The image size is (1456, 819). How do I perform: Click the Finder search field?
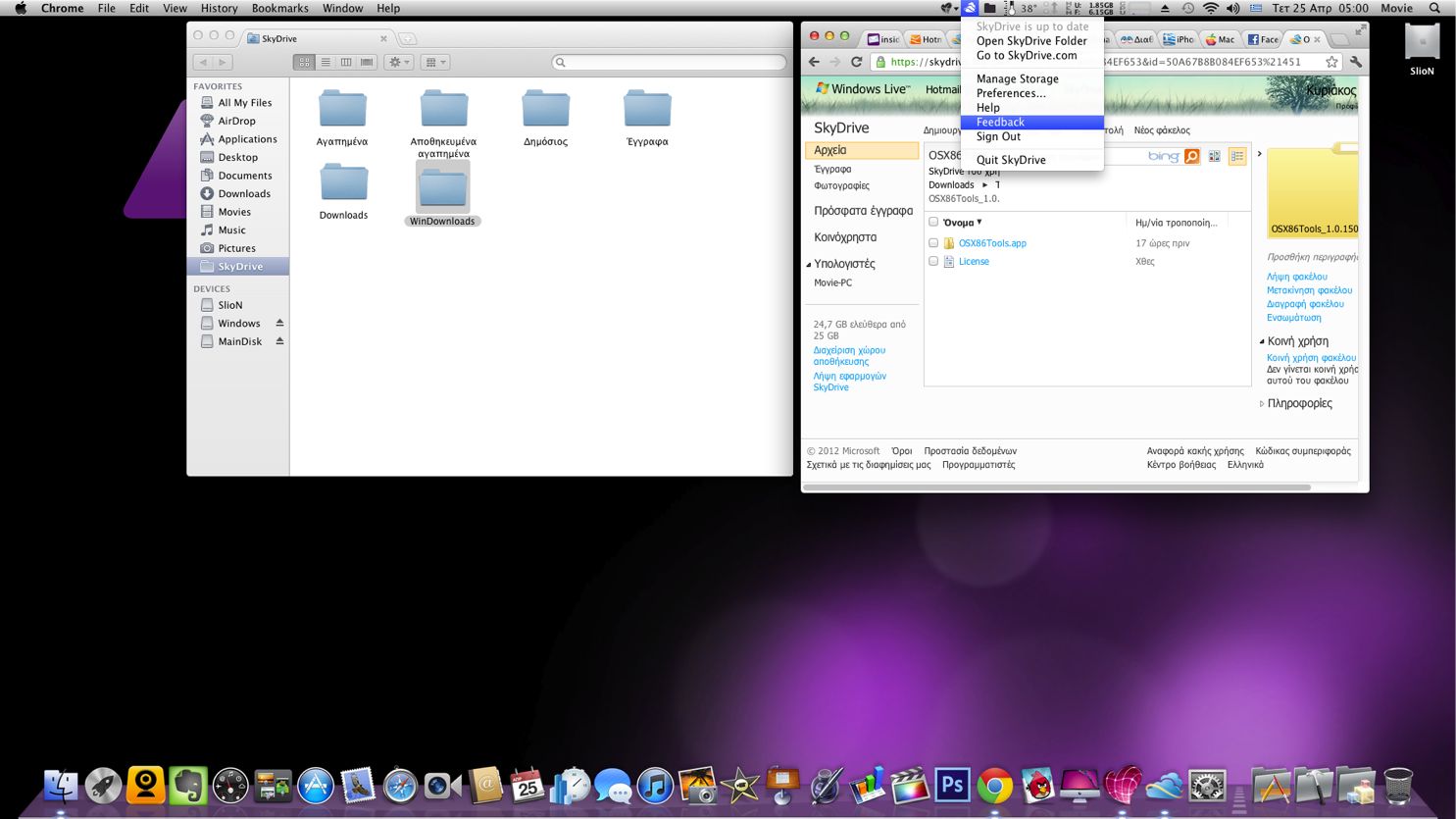[669, 62]
